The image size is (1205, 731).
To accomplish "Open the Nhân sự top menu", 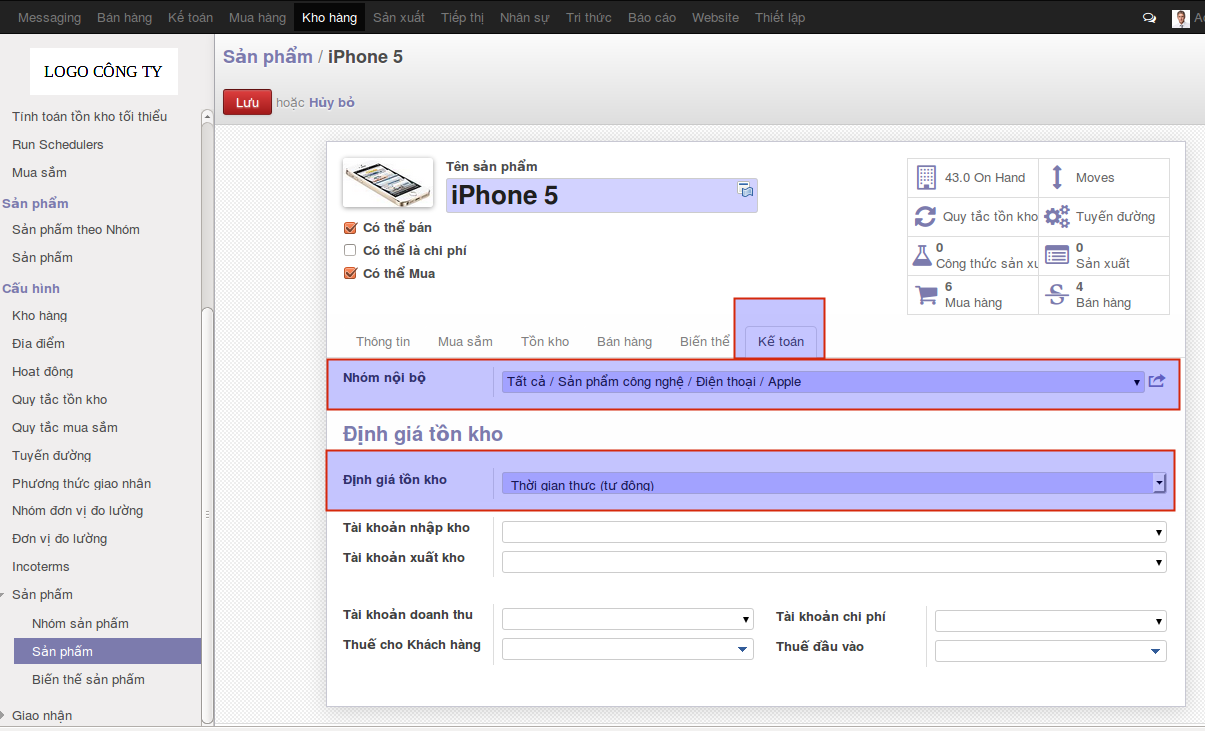I will [x=525, y=18].
